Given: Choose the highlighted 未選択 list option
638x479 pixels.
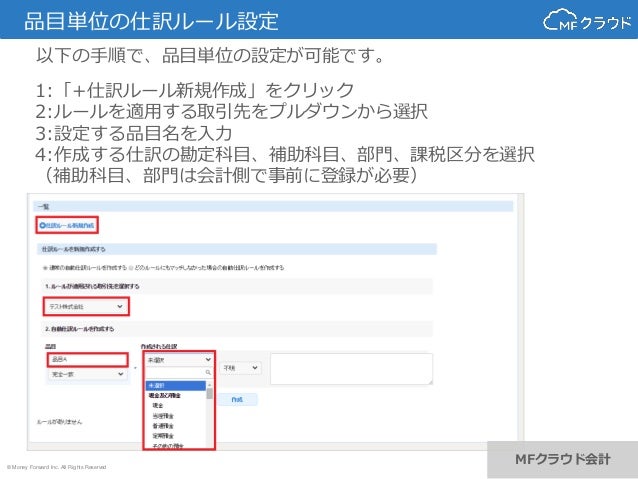Looking at the screenshot, I should (176, 385).
